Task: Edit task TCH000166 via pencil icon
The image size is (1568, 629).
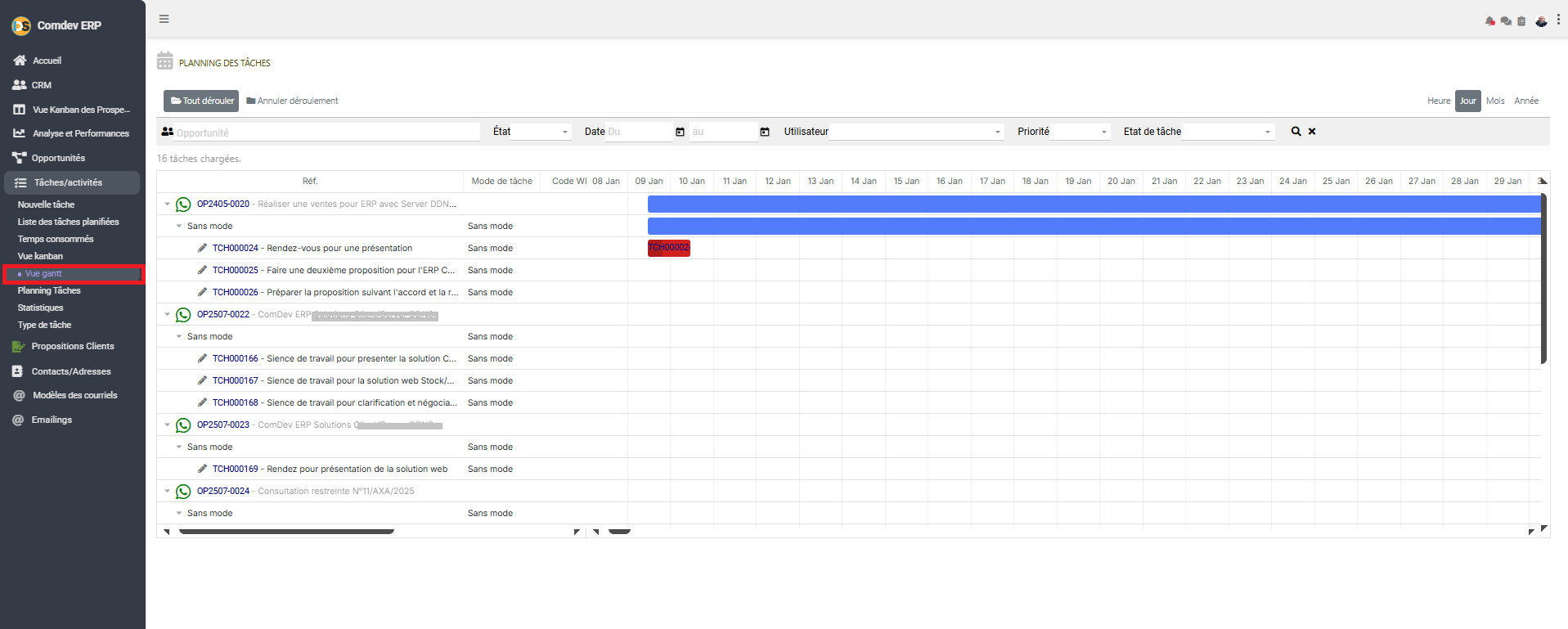Action: click(x=202, y=358)
